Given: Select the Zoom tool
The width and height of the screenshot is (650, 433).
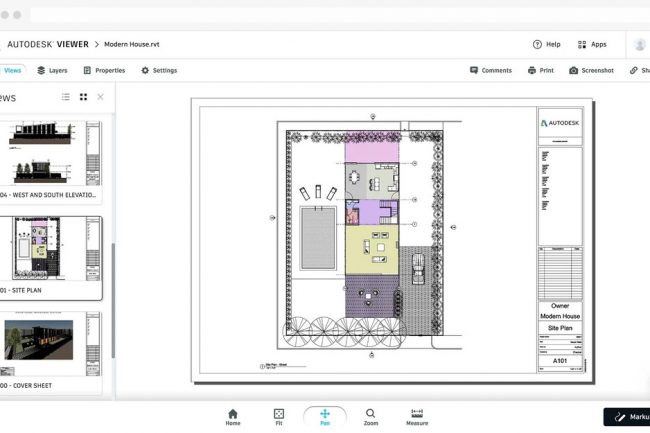Looking at the screenshot, I should pyautogui.click(x=370, y=416).
